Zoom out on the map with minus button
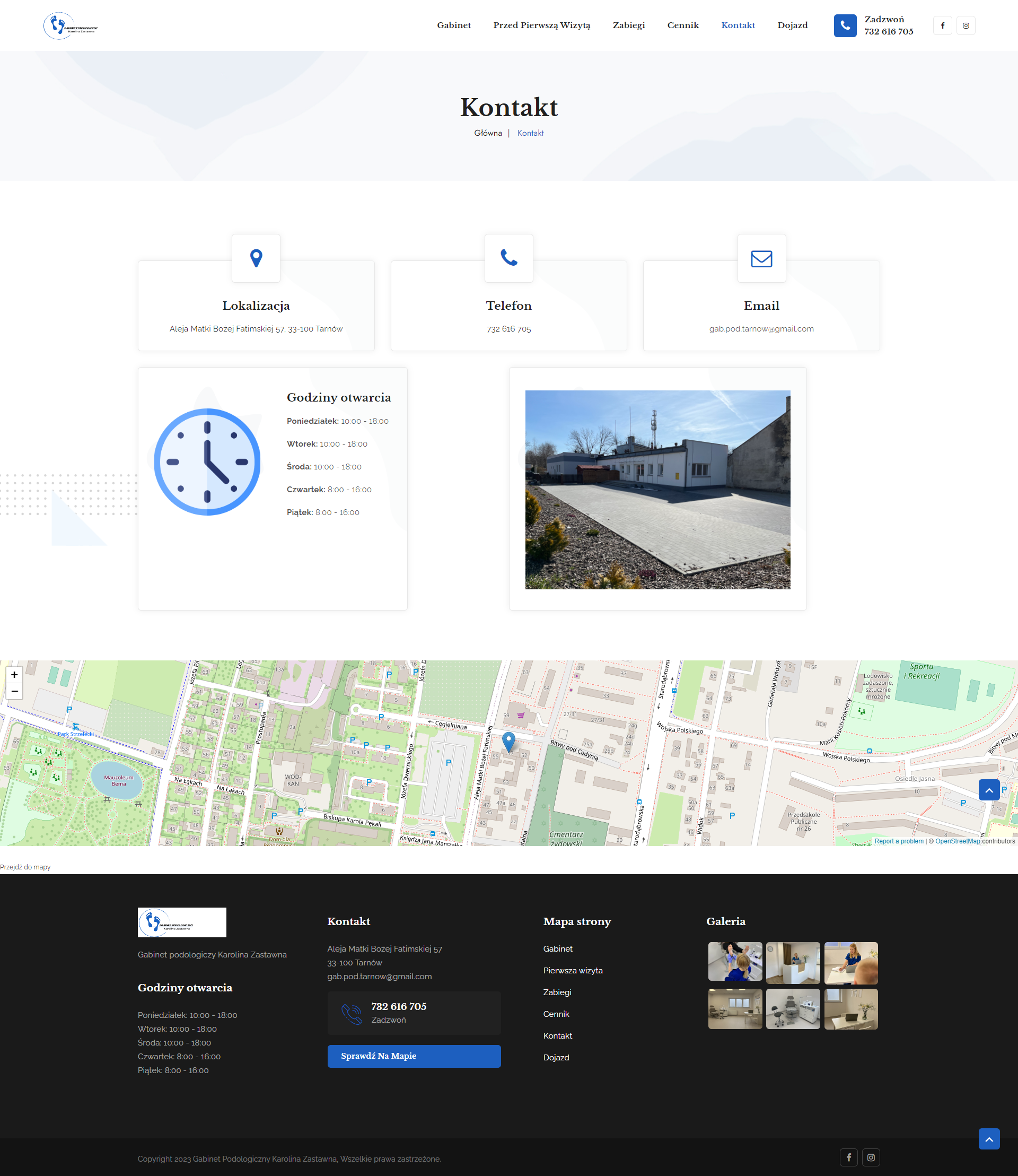The height and width of the screenshot is (1176, 1018). [x=14, y=691]
